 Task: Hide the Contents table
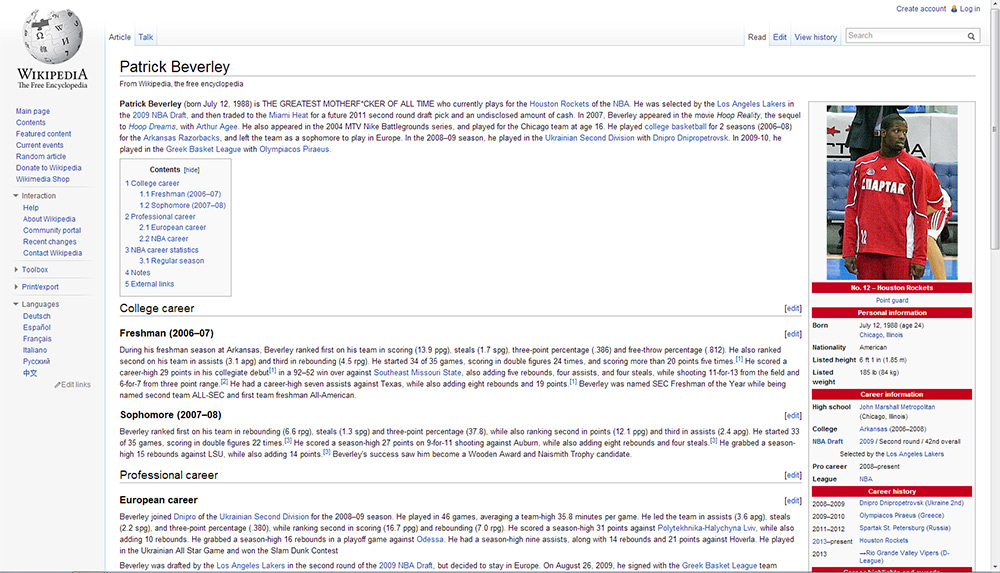coord(191,170)
